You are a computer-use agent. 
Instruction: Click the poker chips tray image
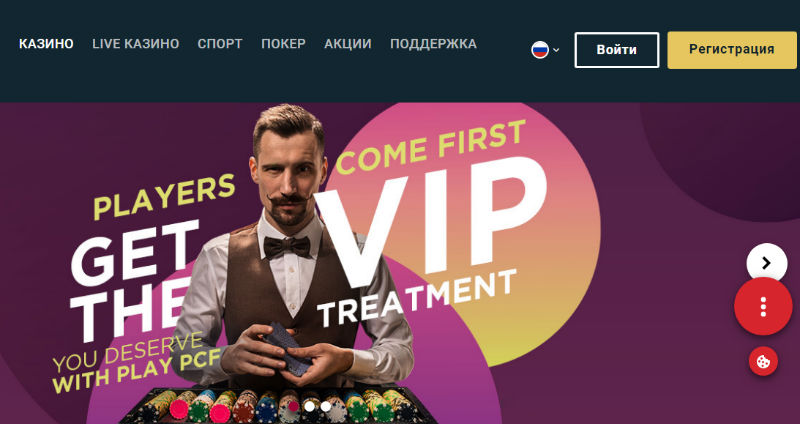coord(278,406)
